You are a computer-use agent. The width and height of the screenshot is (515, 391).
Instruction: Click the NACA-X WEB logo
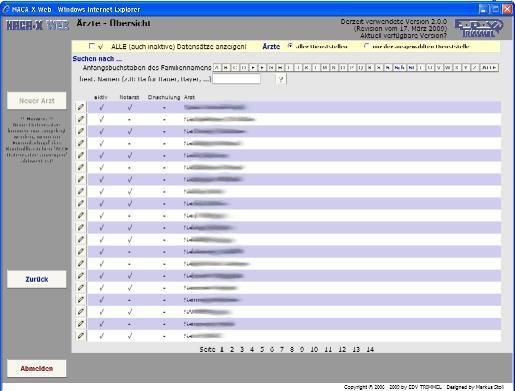37,25
